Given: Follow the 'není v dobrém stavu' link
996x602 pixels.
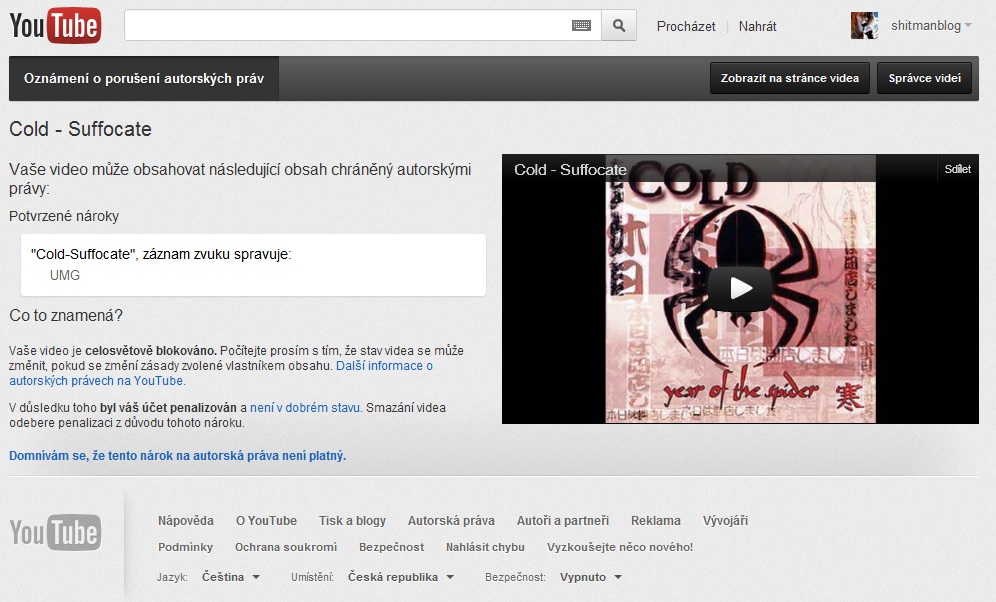Looking at the screenshot, I should 305,408.
